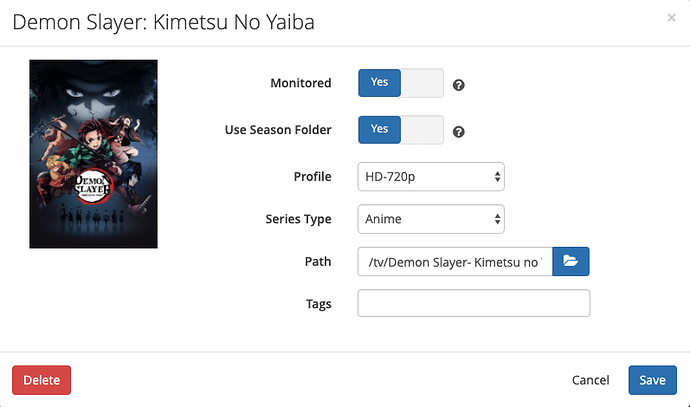Save the series settings
690x407 pixels.
(652, 380)
